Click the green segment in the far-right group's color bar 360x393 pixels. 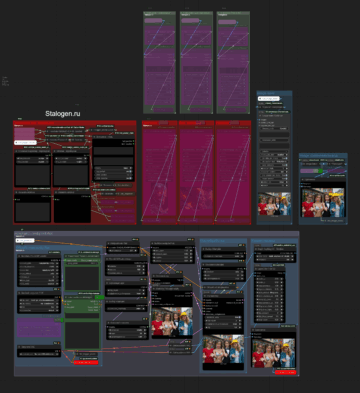(x=320, y=171)
